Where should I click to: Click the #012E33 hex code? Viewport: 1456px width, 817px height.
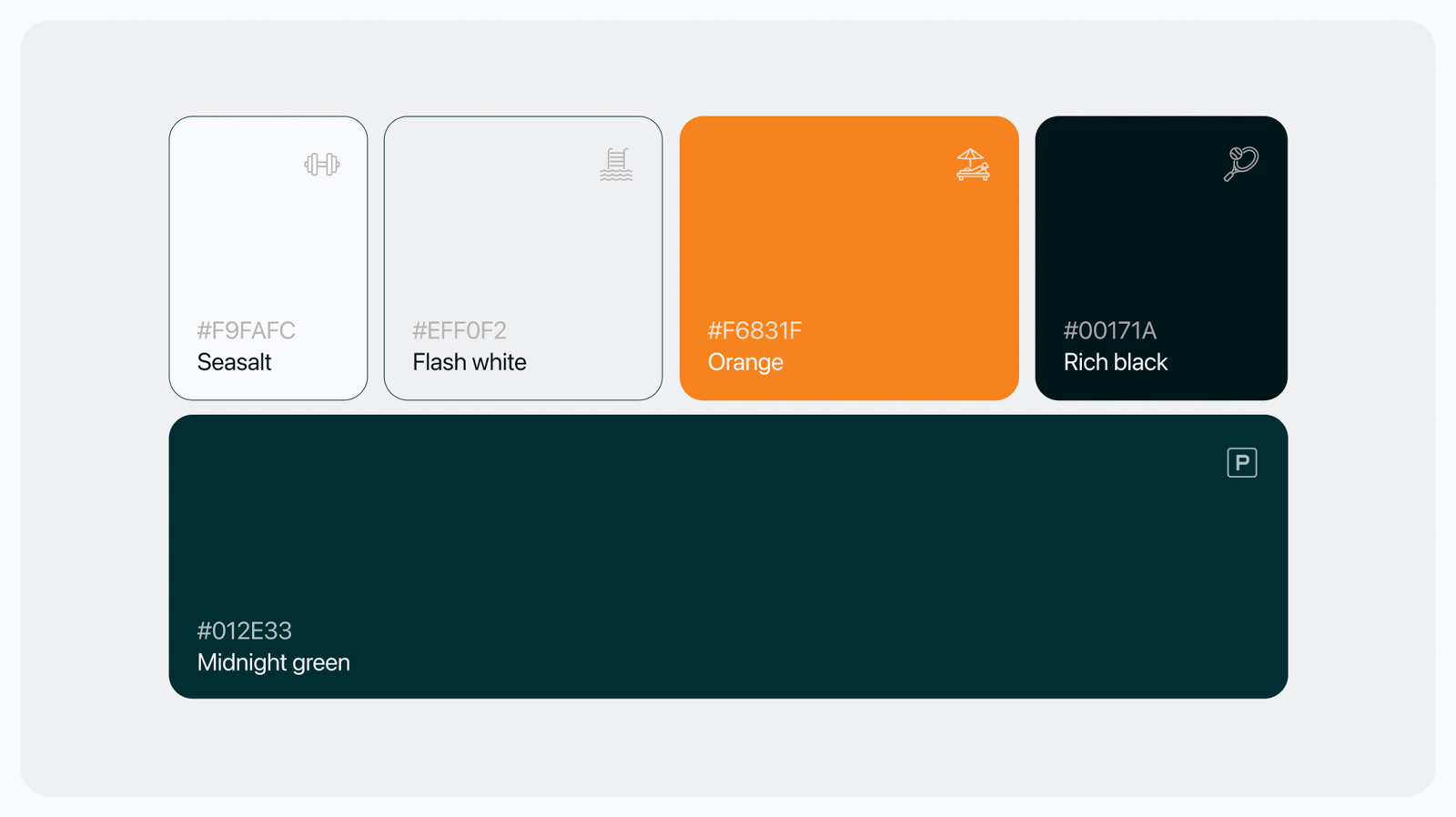[x=244, y=630]
